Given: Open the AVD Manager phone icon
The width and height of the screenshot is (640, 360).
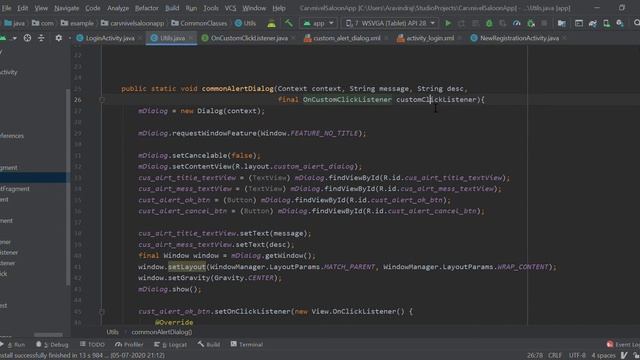Looking at the screenshot, I should (607, 23).
